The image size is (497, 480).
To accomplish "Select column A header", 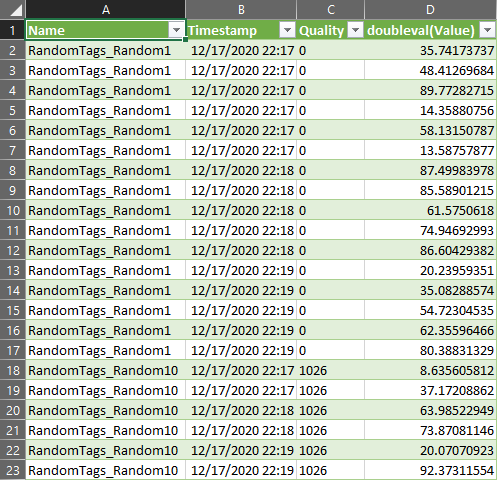I will coord(105,9).
